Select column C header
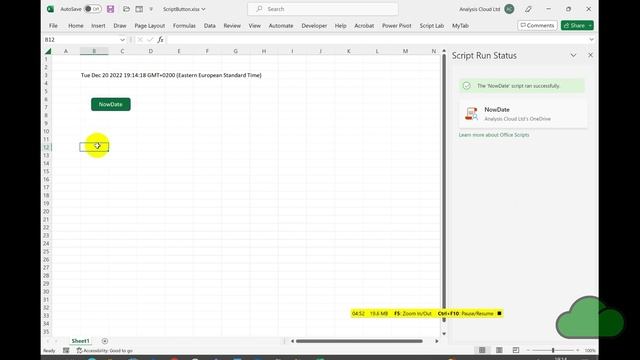 click(x=122, y=51)
